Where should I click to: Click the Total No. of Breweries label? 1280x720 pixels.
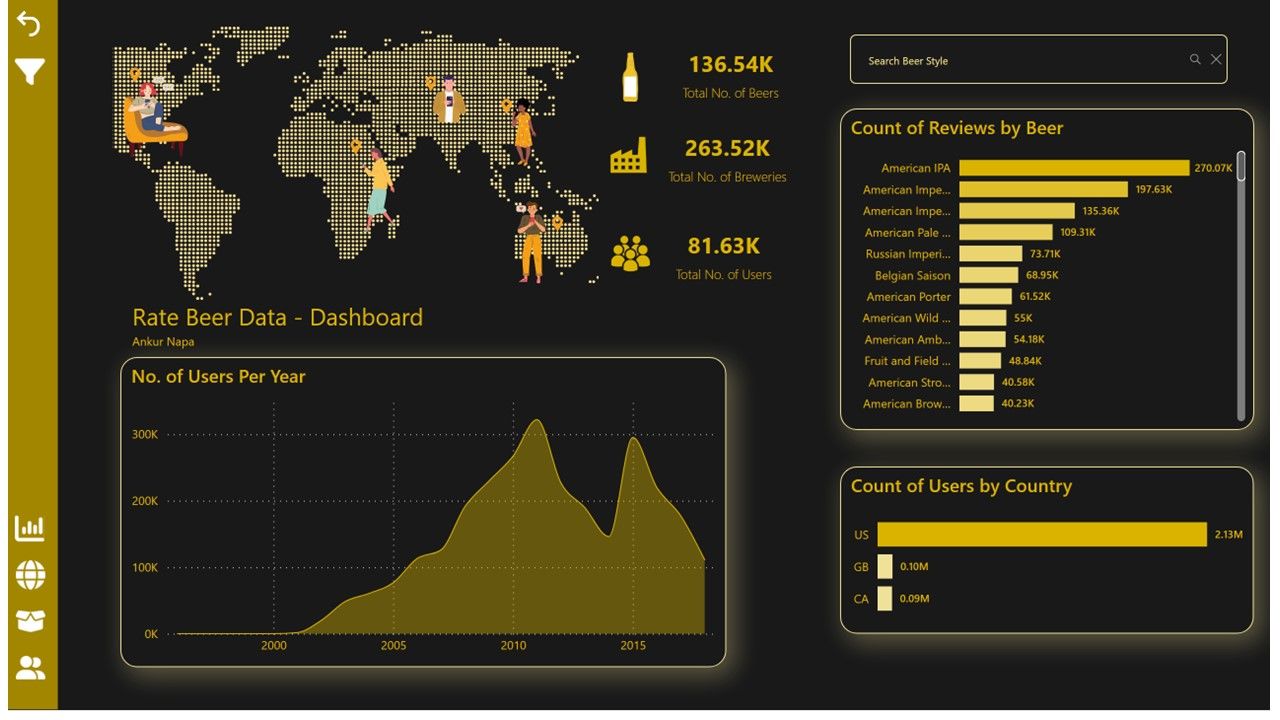[727, 177]
